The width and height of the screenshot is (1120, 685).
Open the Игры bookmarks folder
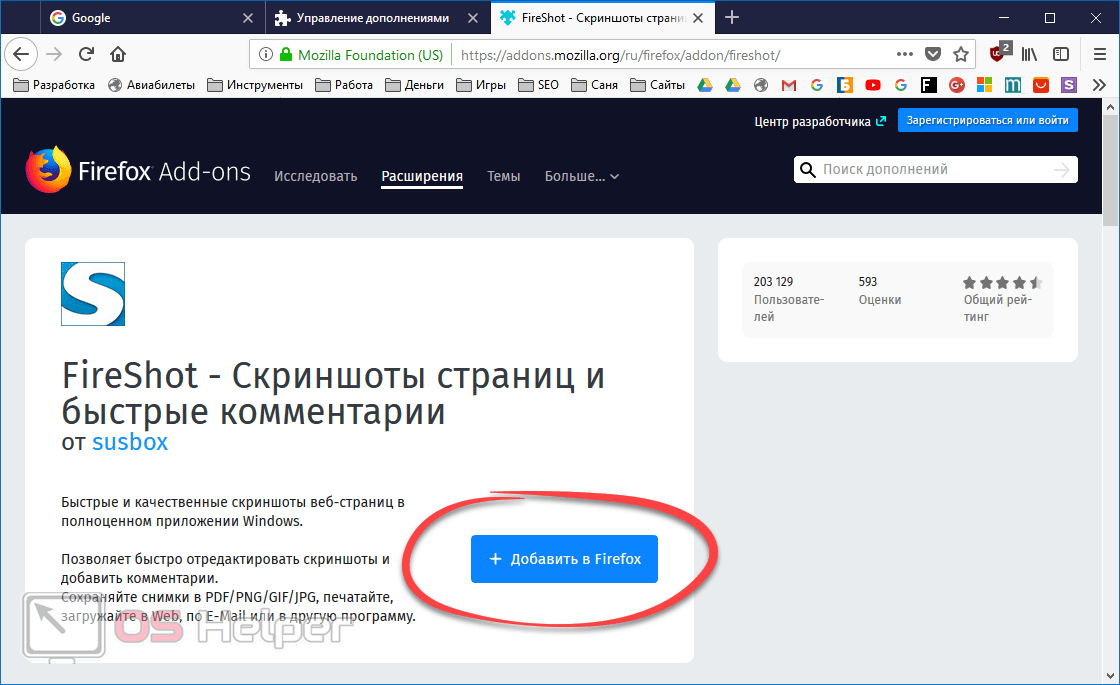(x=481, y=85)
